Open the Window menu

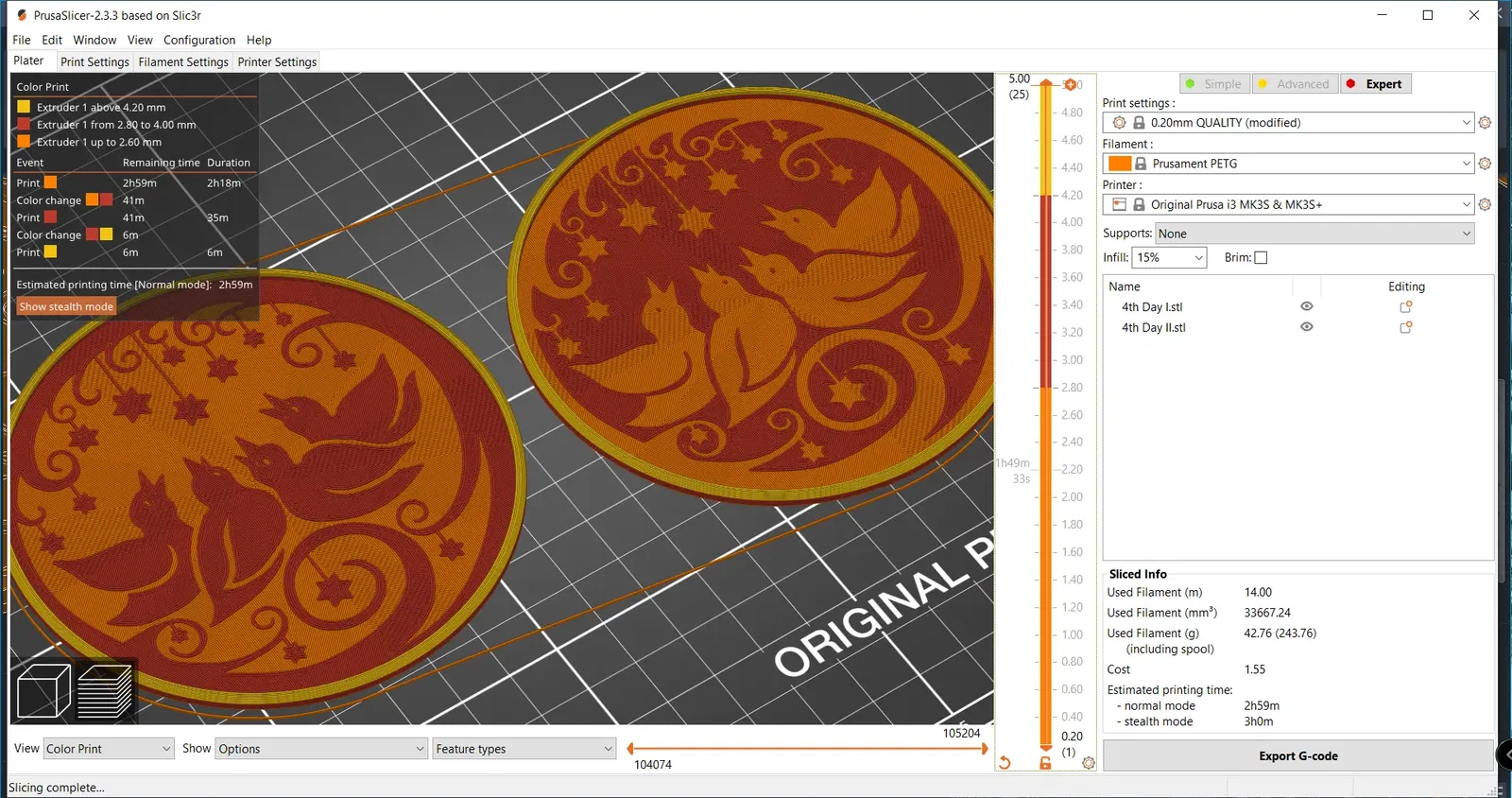coord(94,40)
